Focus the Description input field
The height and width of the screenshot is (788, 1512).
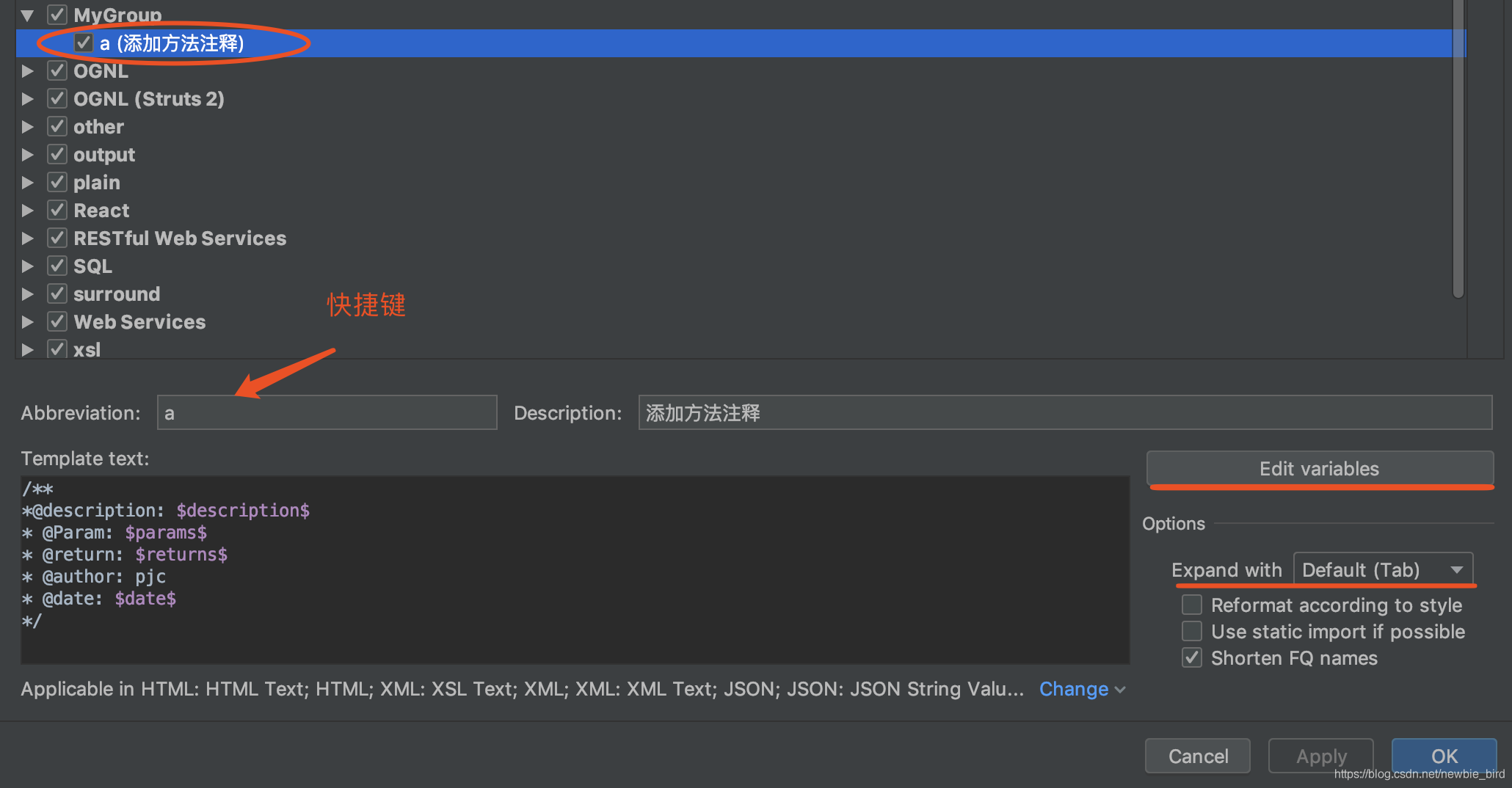pos(1065,412)
